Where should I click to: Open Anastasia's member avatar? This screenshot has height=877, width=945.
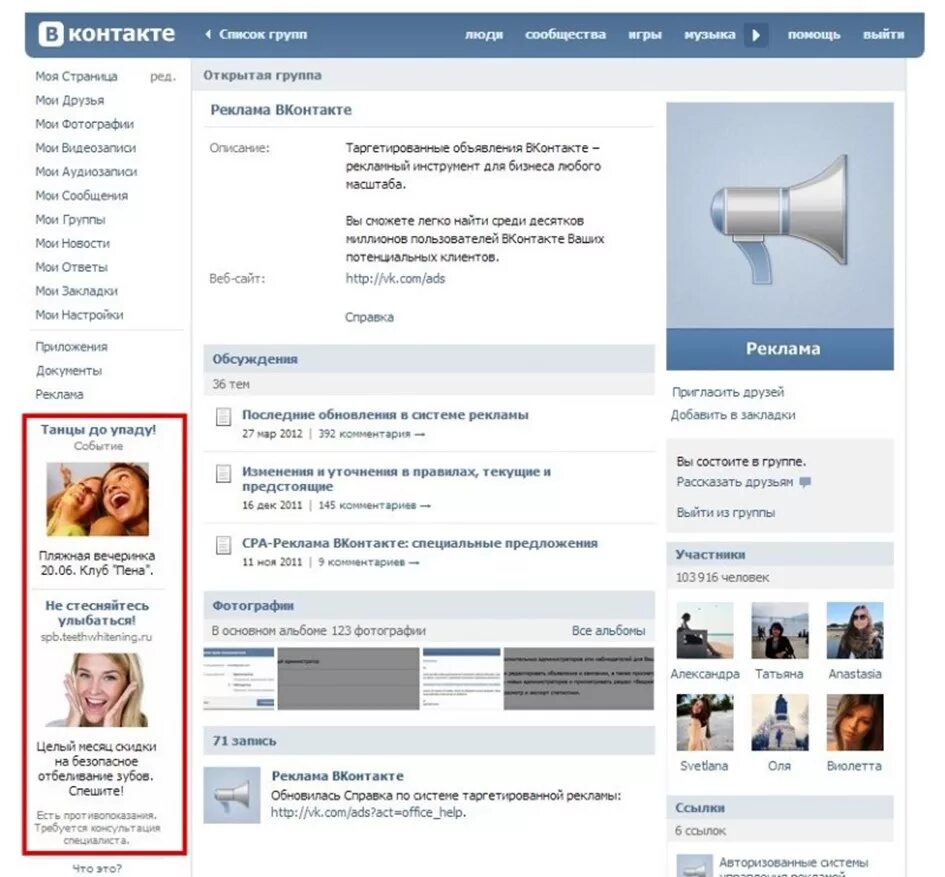(x=855, y=630)
